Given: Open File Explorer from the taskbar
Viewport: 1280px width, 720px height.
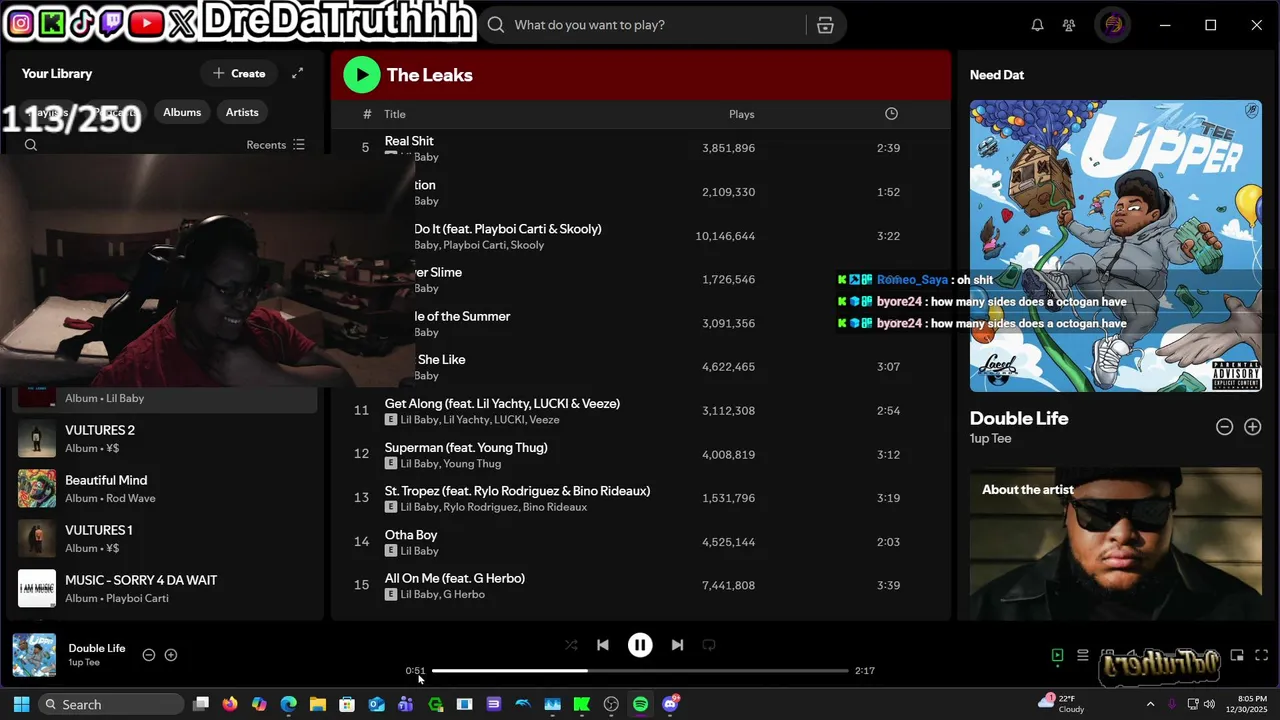Looking at the screenshot, I should click(318, 704).
